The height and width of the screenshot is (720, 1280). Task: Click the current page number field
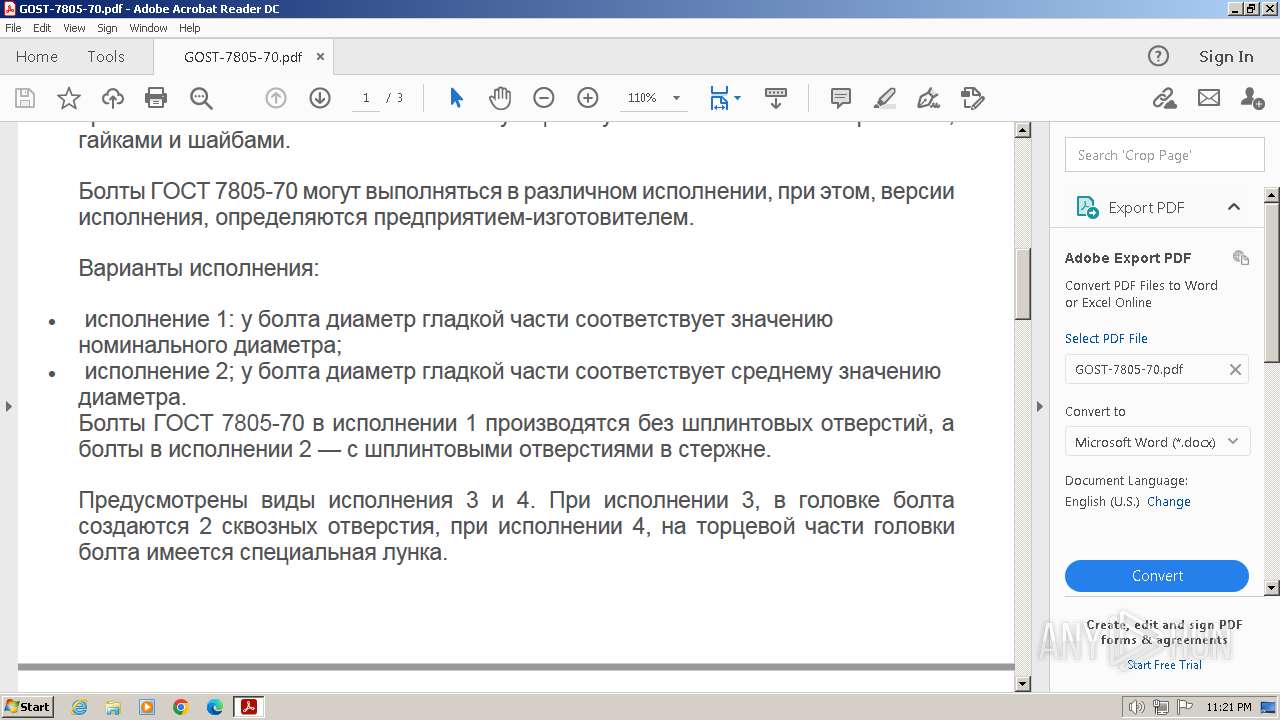(x=366, y=98)
